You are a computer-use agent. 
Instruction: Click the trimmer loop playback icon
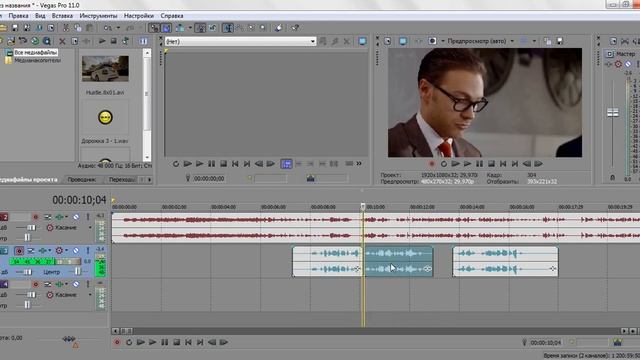pyautogui.click(x=176, y=164)
